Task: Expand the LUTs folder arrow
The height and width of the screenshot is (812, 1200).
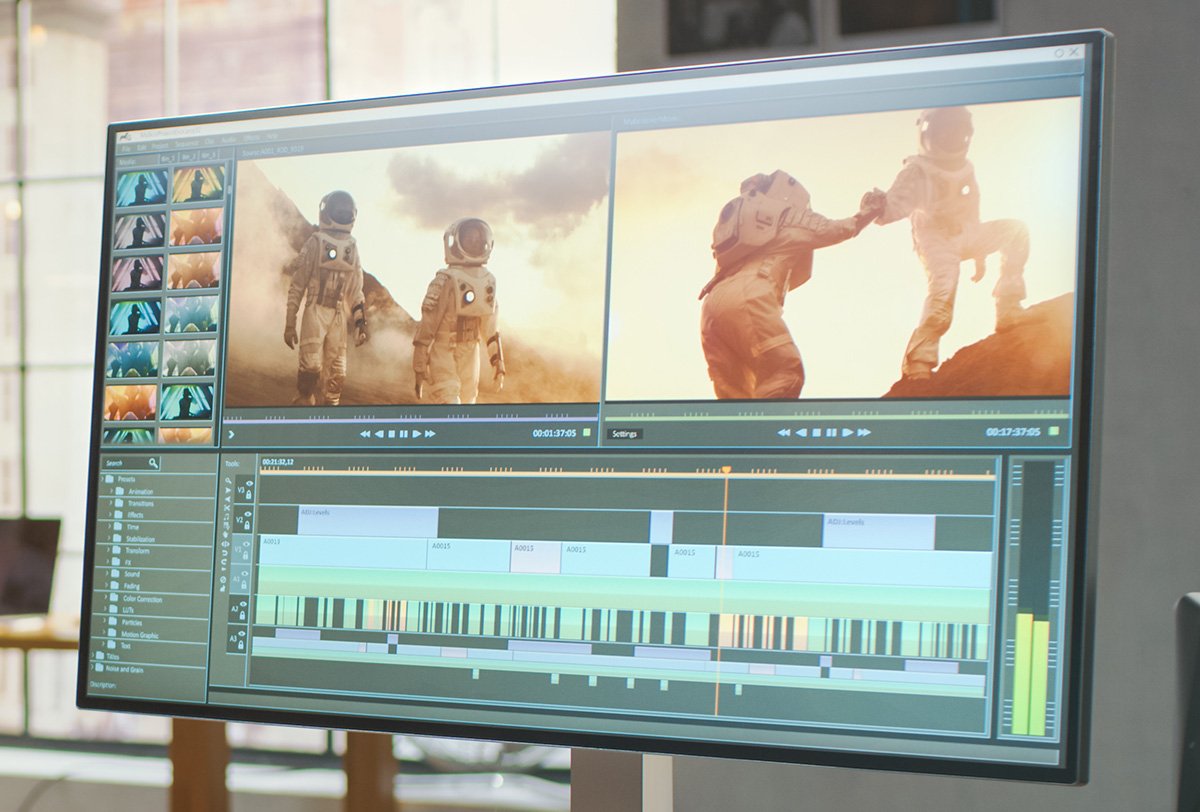Action: coord(107,610)
